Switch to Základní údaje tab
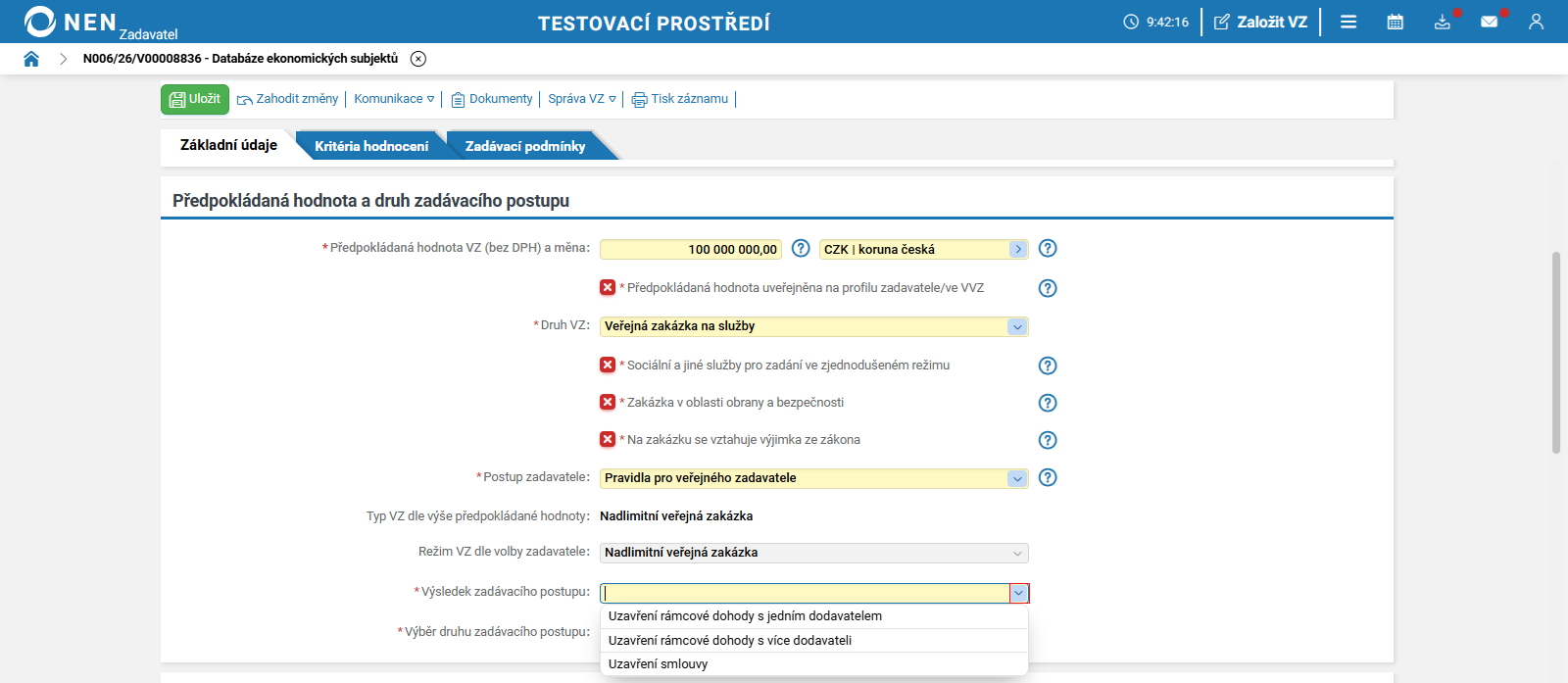The width and height of the screenshot is (1568, 683). 228,145
